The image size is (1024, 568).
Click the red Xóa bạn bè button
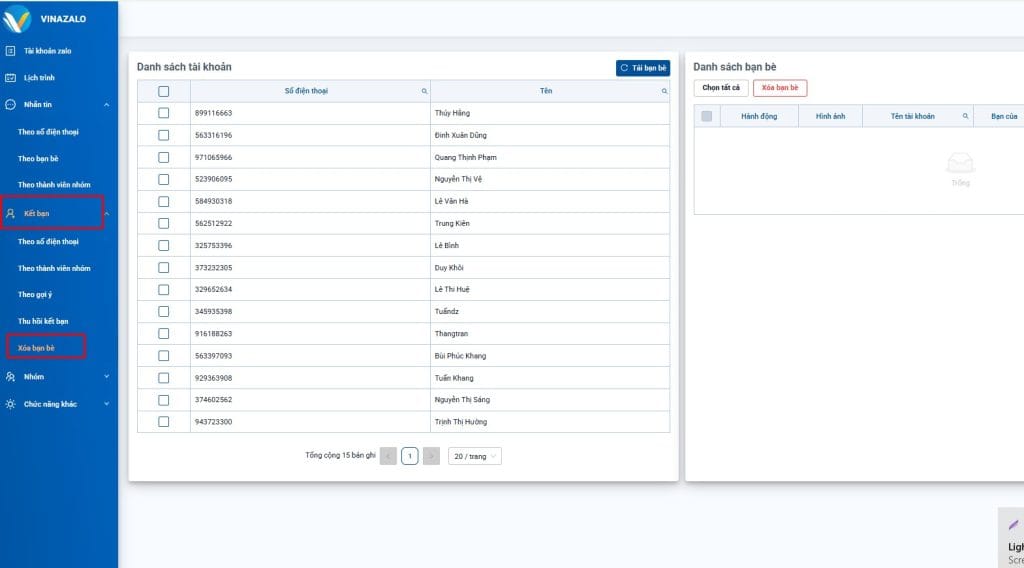point(780,88)
